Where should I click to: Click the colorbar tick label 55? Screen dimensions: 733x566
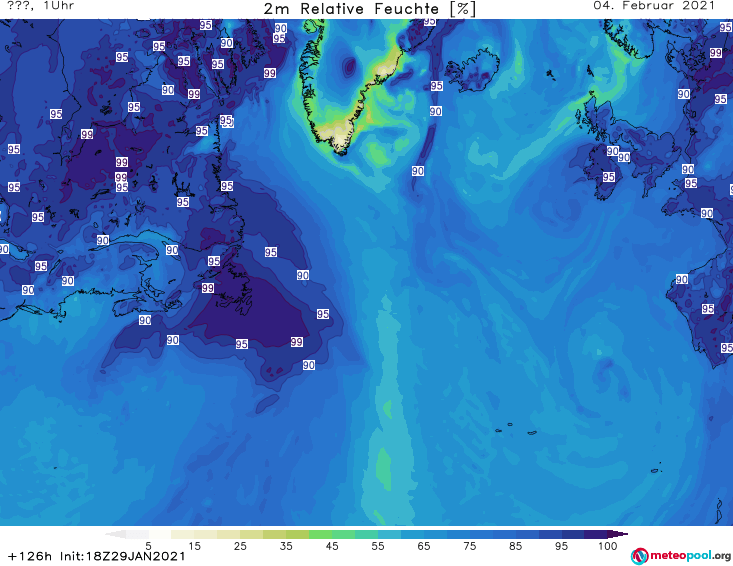coord(378,546)
